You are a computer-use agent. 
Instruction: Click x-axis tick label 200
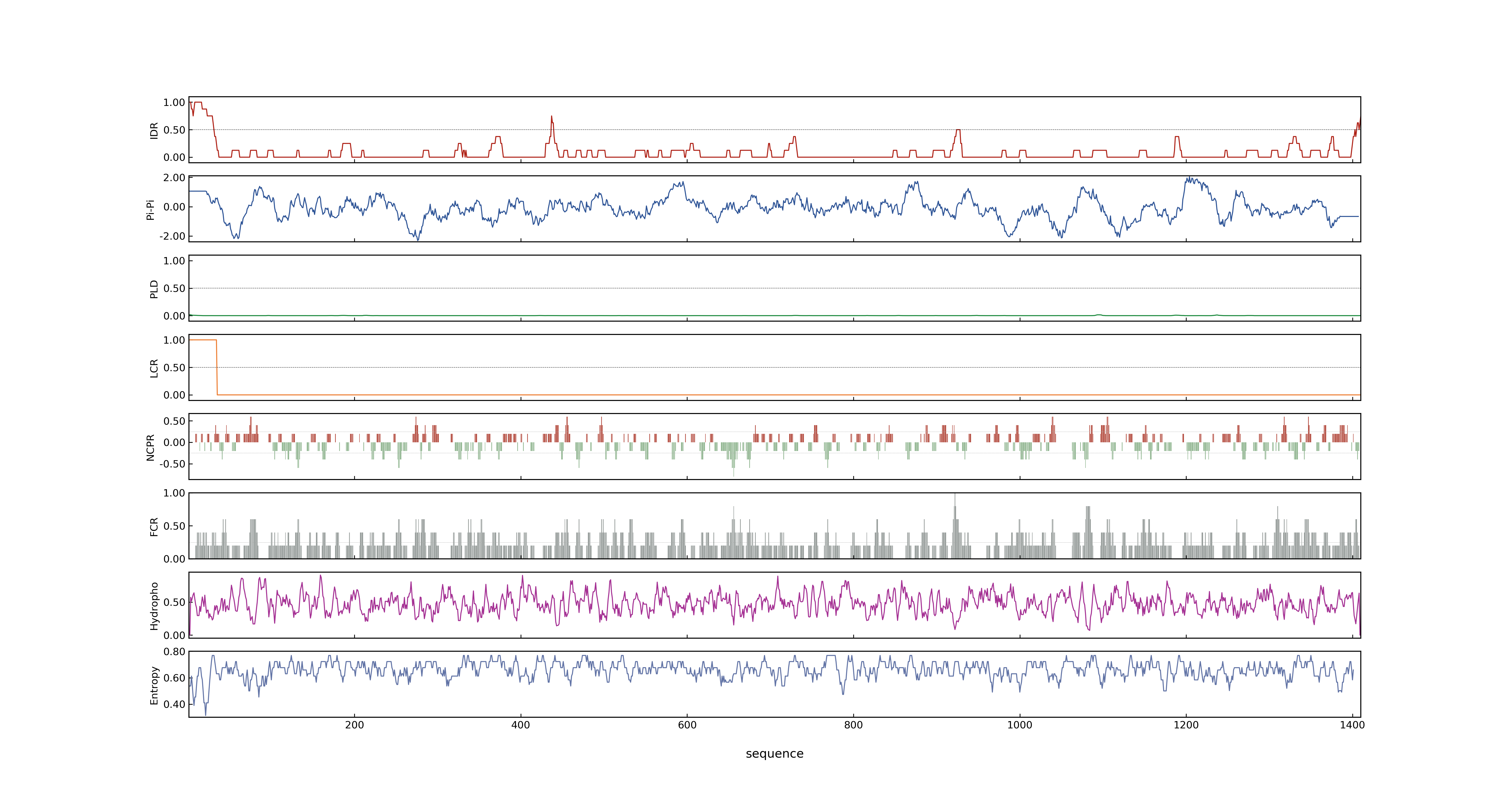tap(354, 725)
